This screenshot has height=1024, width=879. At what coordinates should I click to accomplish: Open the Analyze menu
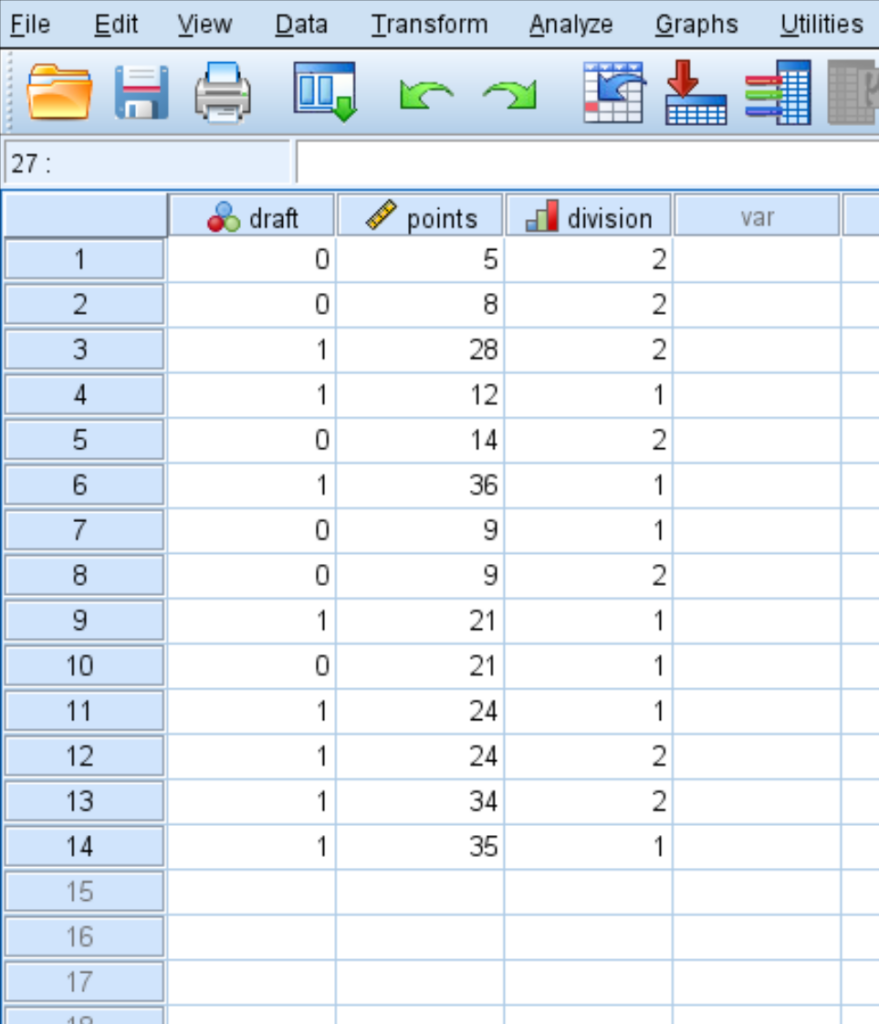(x=571, y=24)
